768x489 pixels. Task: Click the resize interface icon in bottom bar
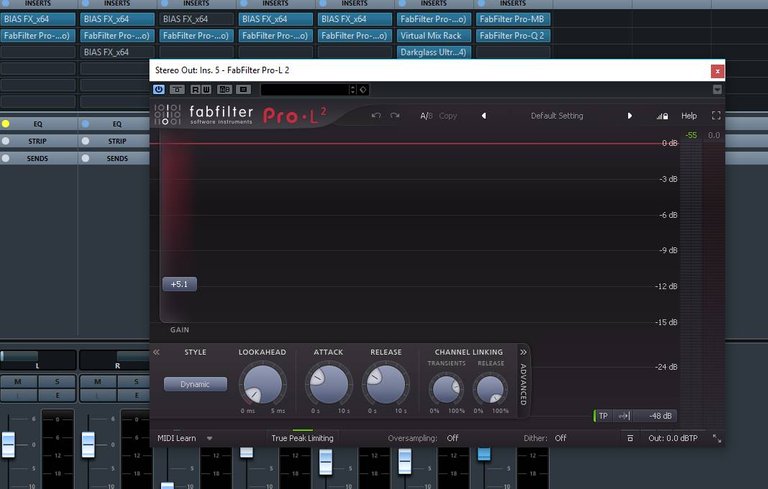click(717, 439)
